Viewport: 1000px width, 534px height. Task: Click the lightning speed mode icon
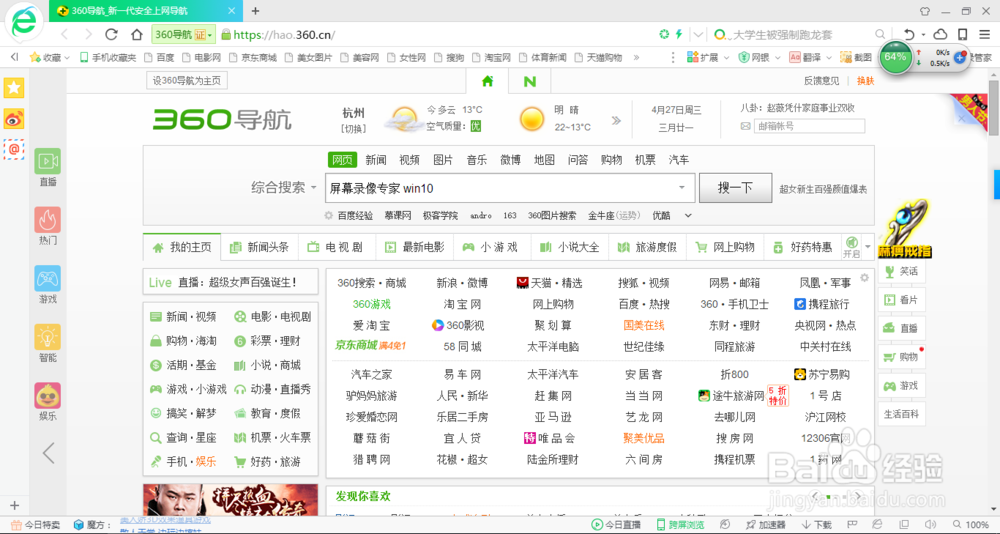point(679,34)
